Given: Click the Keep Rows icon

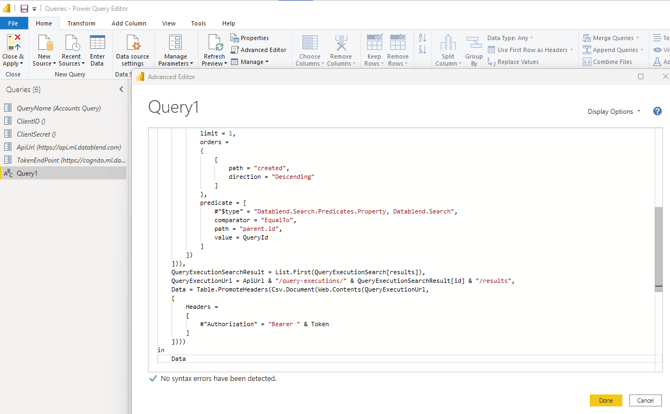Looking at the screenshot, I should [374, 43].
